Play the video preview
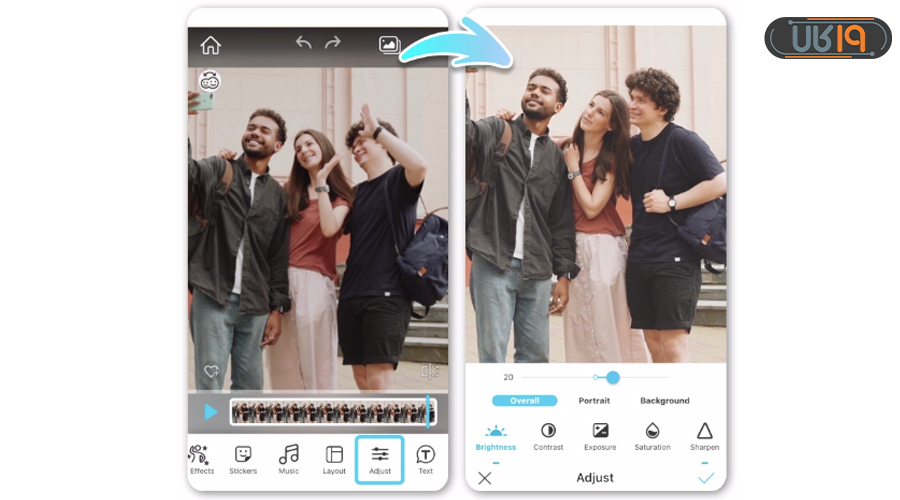The width and height of the screenshot is (900, 500). [210, 412]
